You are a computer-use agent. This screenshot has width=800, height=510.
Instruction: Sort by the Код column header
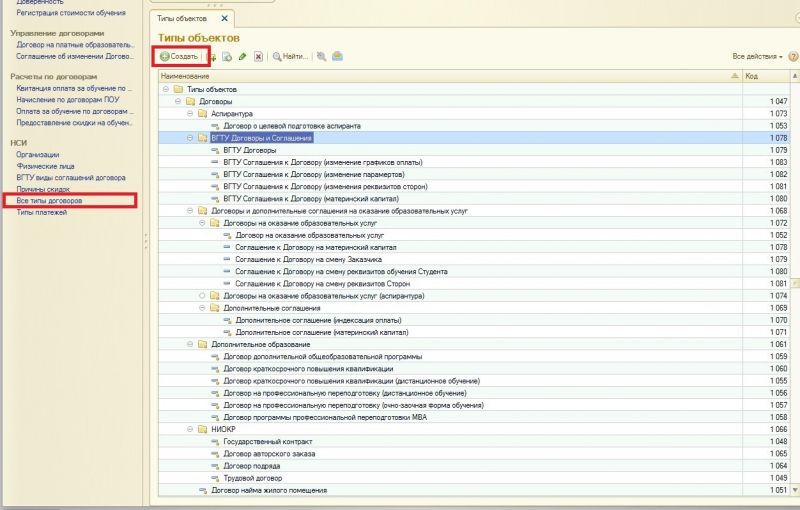tap(766, 76)
